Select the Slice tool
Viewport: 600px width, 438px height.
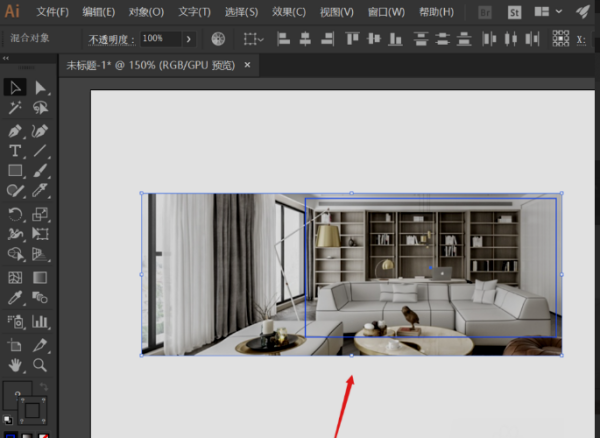pos(40,345)
